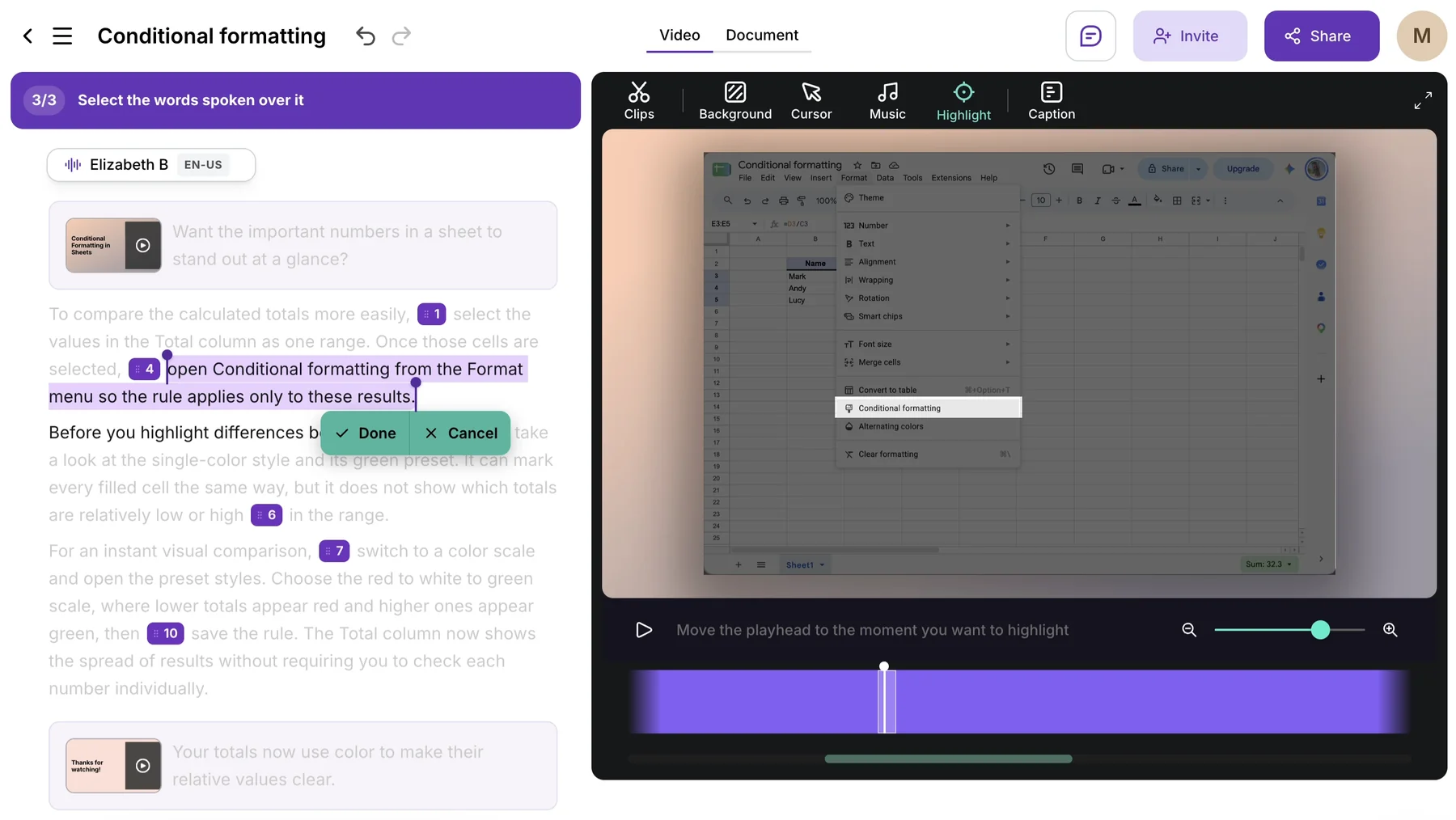The height and width of the screenshot is (820, 1456).
Task: Switch to the Video tab
Action: click(679, 35)
